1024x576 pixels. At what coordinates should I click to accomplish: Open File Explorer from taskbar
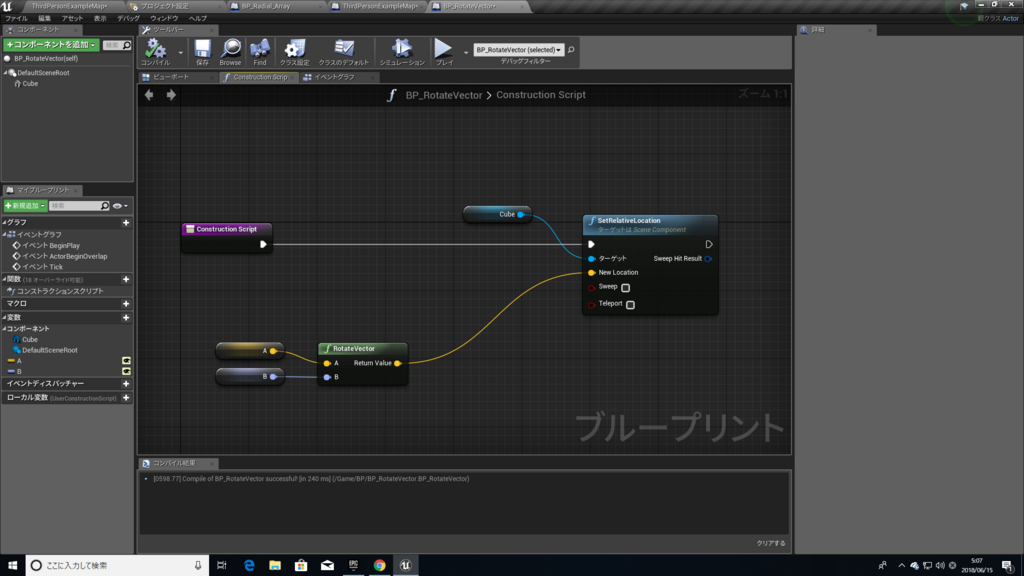(x=275, y=565)
